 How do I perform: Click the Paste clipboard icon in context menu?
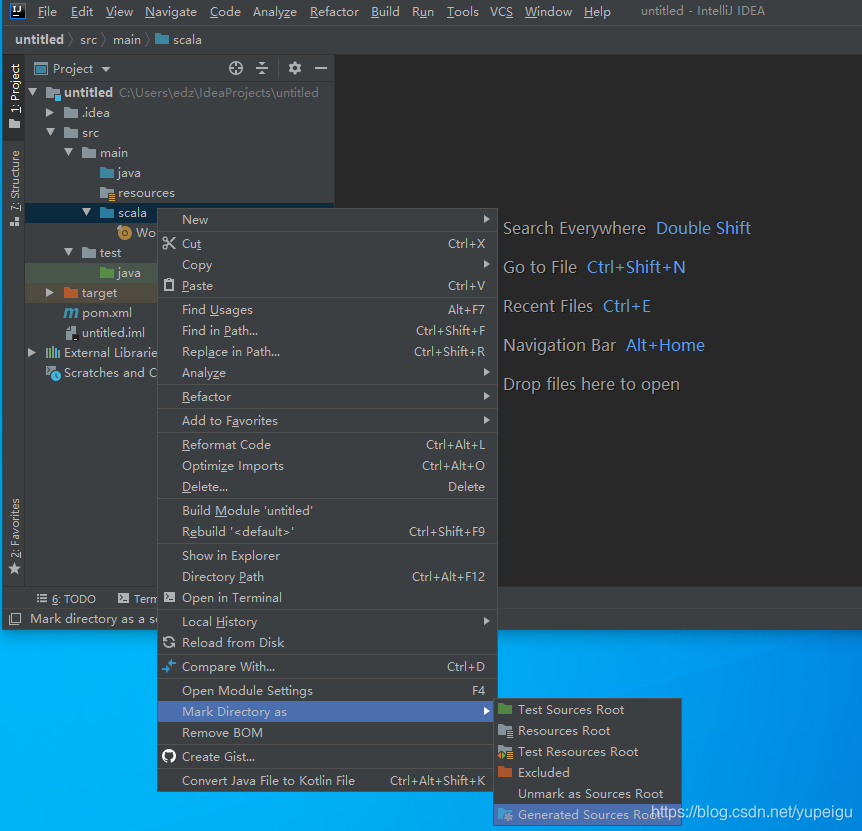pyautogui.click(x=169, y=285)
